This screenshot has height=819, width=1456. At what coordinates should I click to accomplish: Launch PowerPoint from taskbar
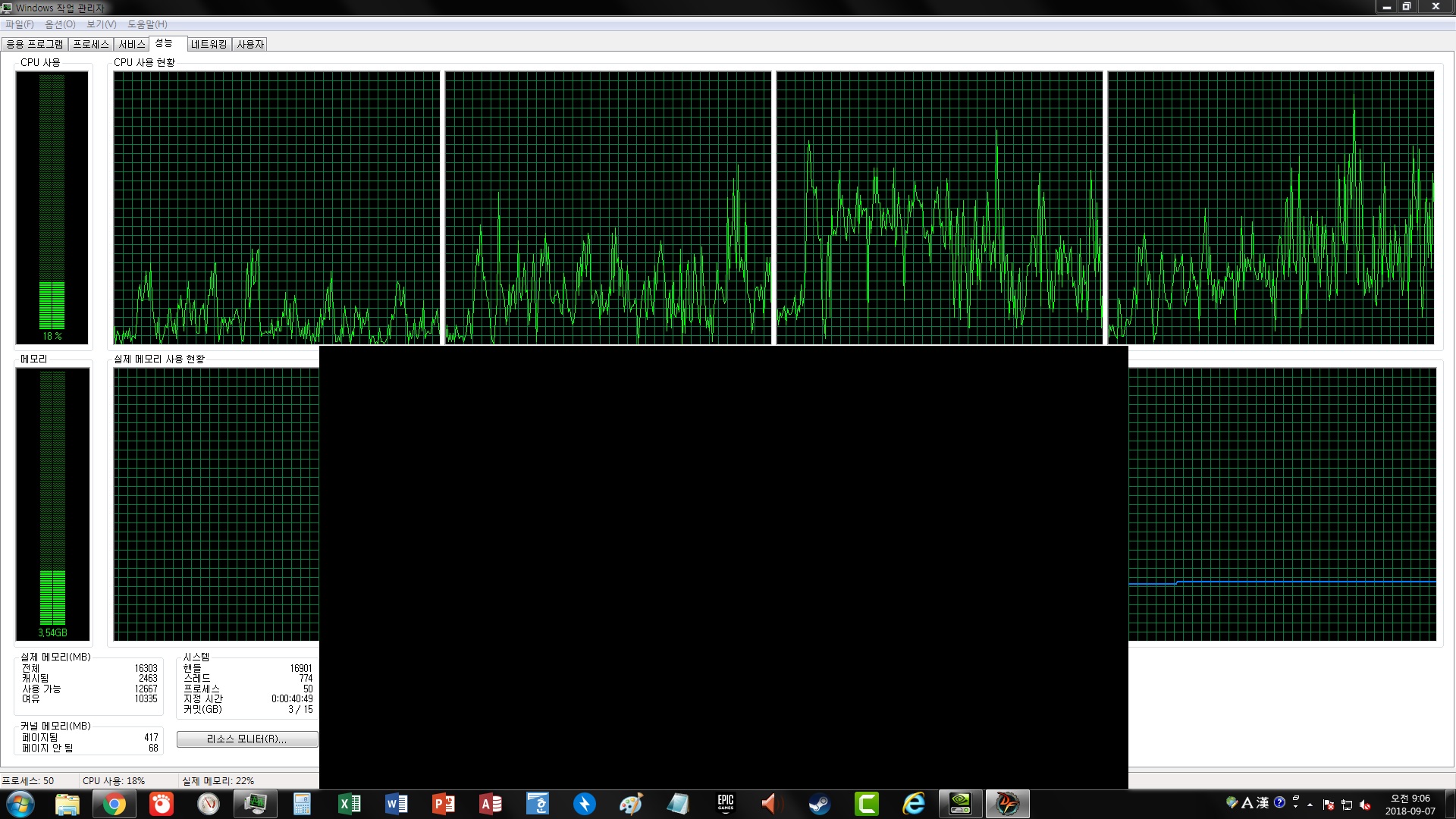(x=443, y=804)
